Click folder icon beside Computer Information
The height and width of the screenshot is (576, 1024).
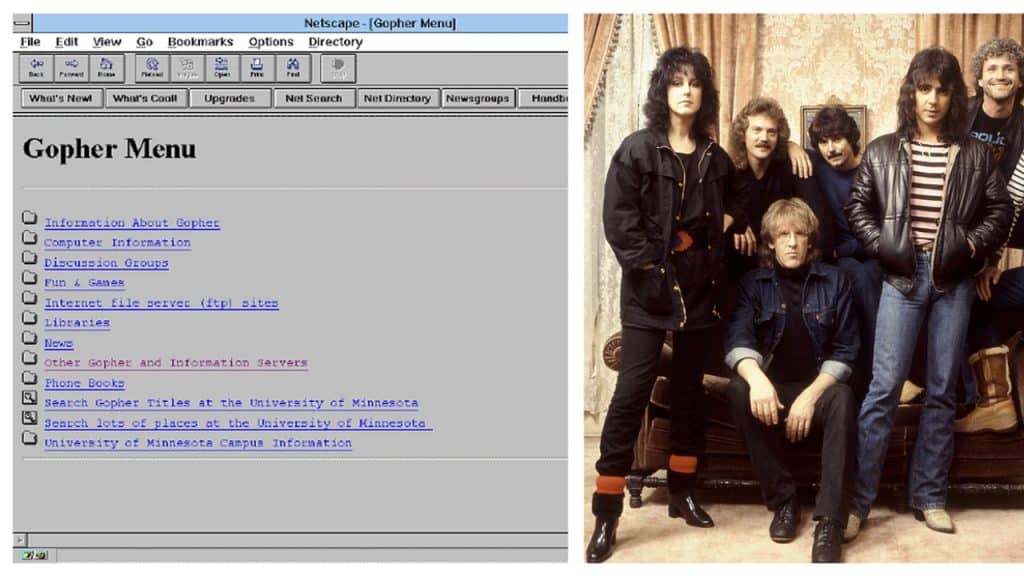click(29, 237)
